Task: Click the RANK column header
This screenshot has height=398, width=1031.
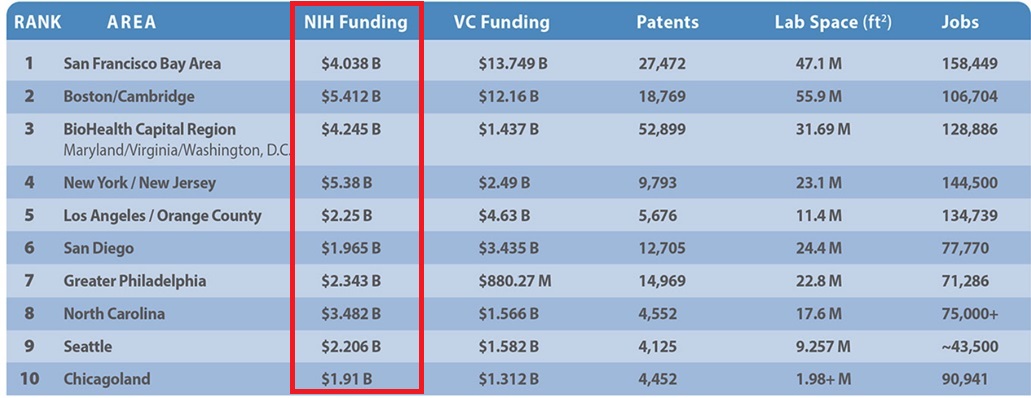Action: tap(37, 22)
